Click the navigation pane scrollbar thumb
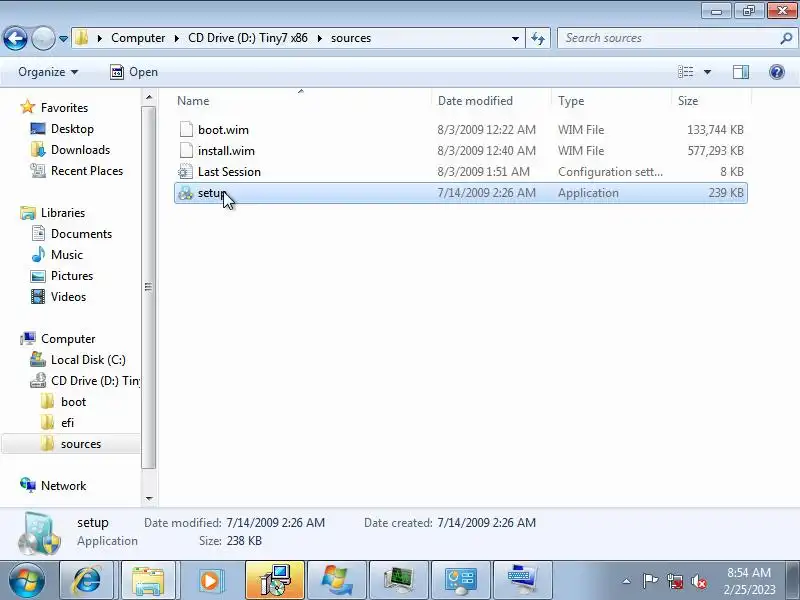Image resolution: width=800 pixels, height=600 pixels. 148,287
